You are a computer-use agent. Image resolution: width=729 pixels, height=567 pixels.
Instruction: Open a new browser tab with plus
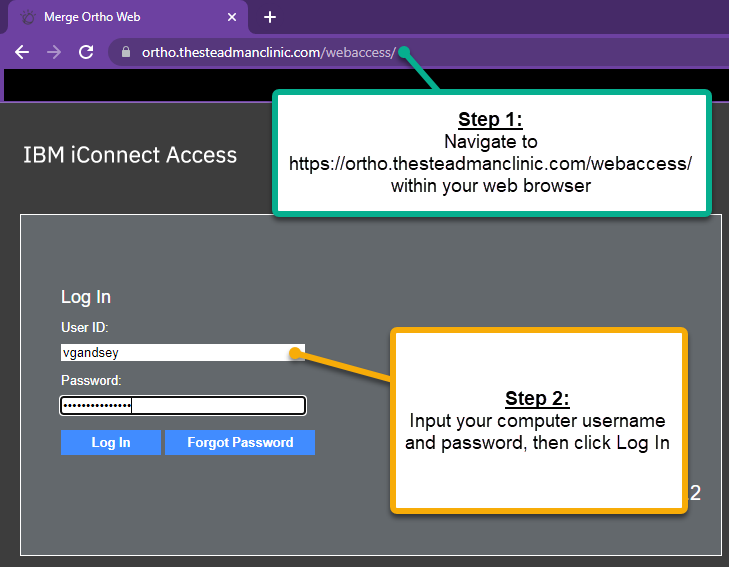[x=270, y=17]
